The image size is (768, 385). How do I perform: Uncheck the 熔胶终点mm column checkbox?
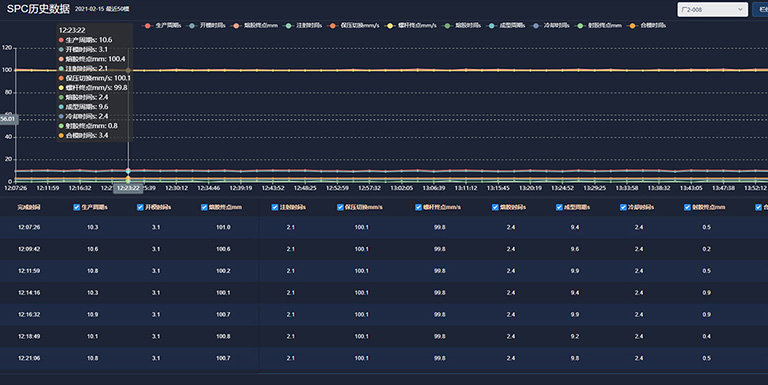[204, 207]
